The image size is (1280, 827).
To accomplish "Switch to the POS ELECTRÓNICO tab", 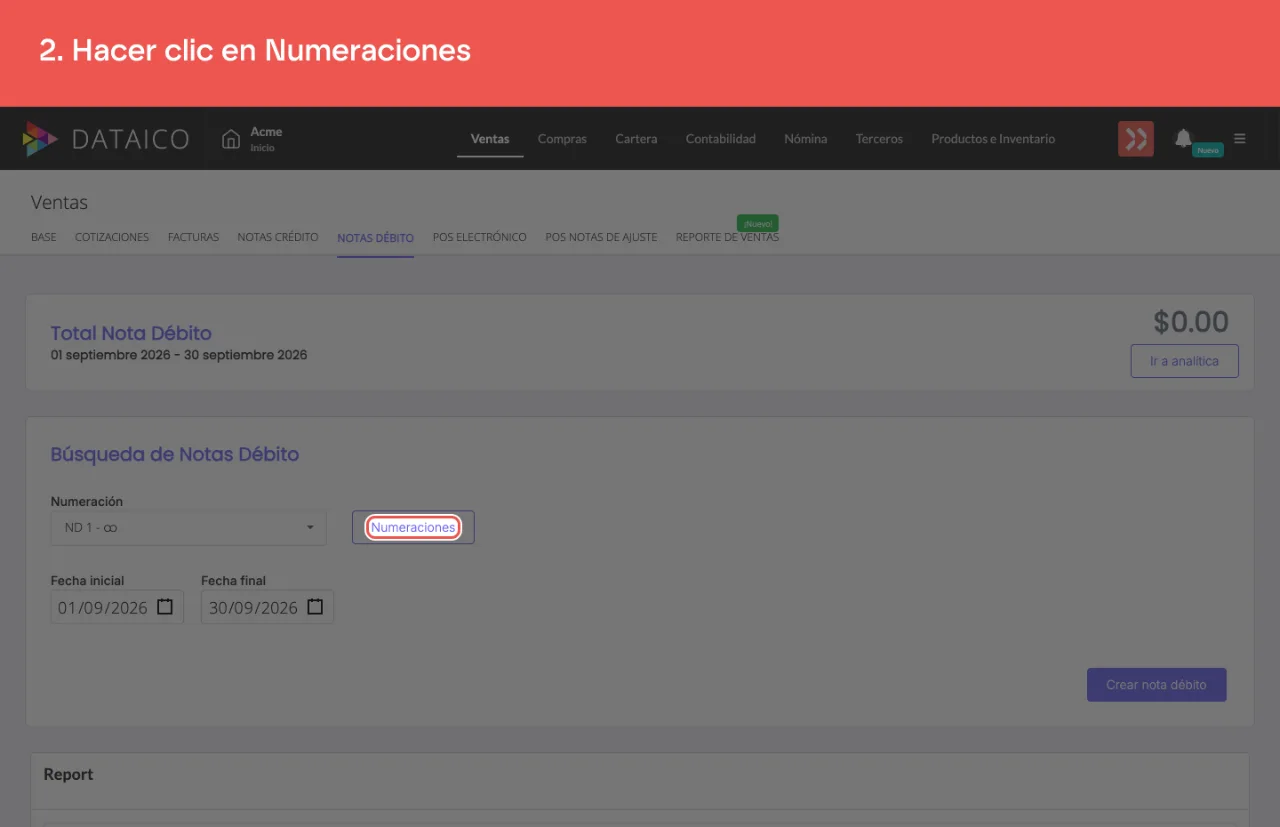I will pyautogui.click(x=480, y=238).
